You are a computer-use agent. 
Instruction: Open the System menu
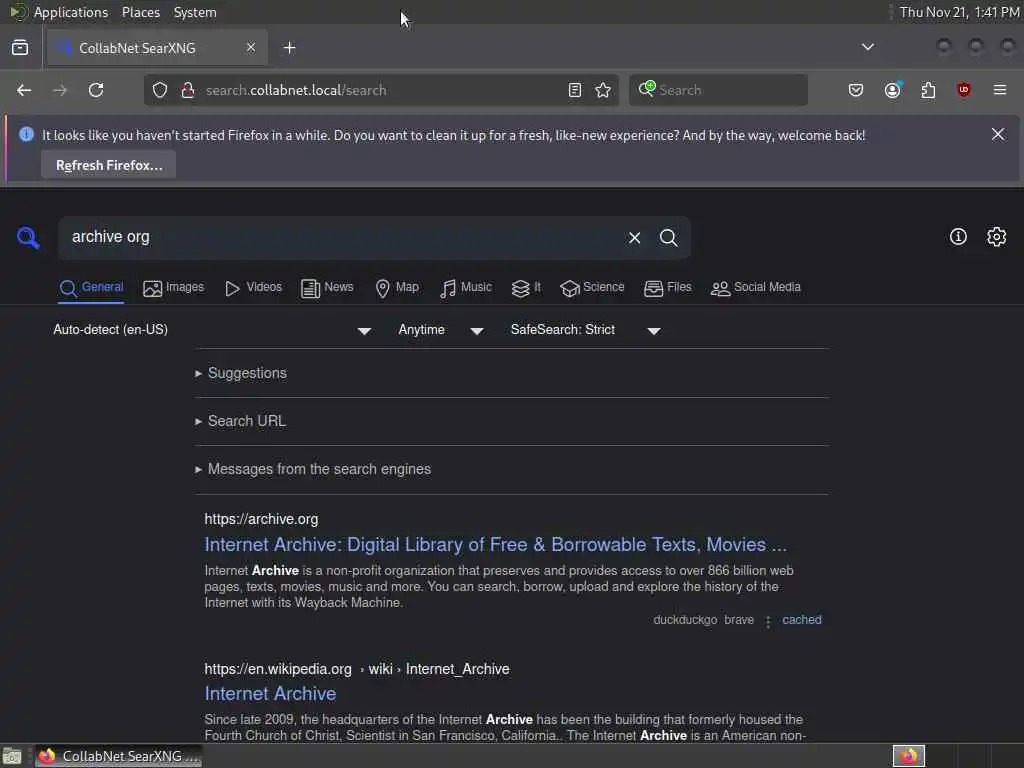(195, 12)
